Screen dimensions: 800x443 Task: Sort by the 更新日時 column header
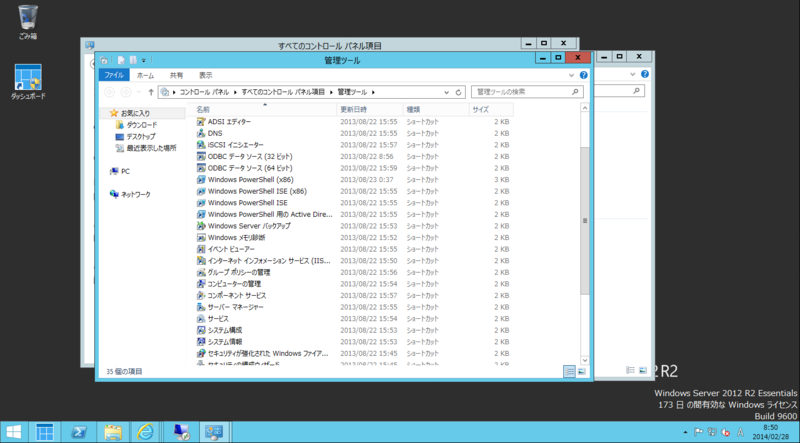point(370,109)
